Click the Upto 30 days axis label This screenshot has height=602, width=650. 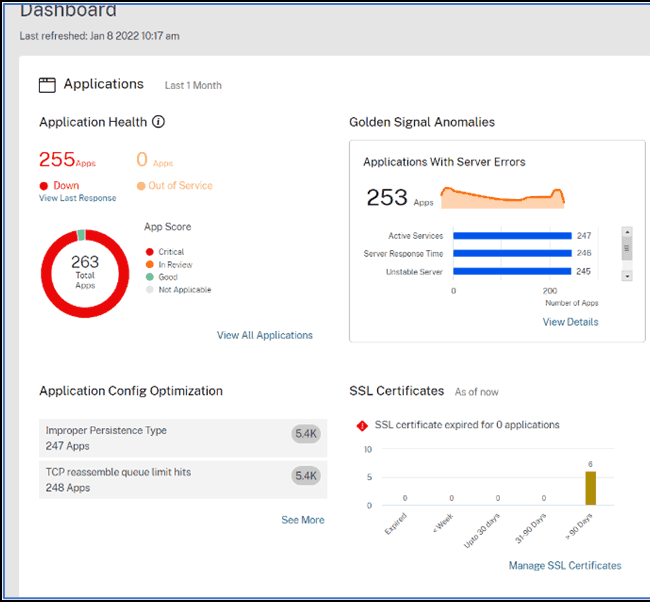click(482, 531)
